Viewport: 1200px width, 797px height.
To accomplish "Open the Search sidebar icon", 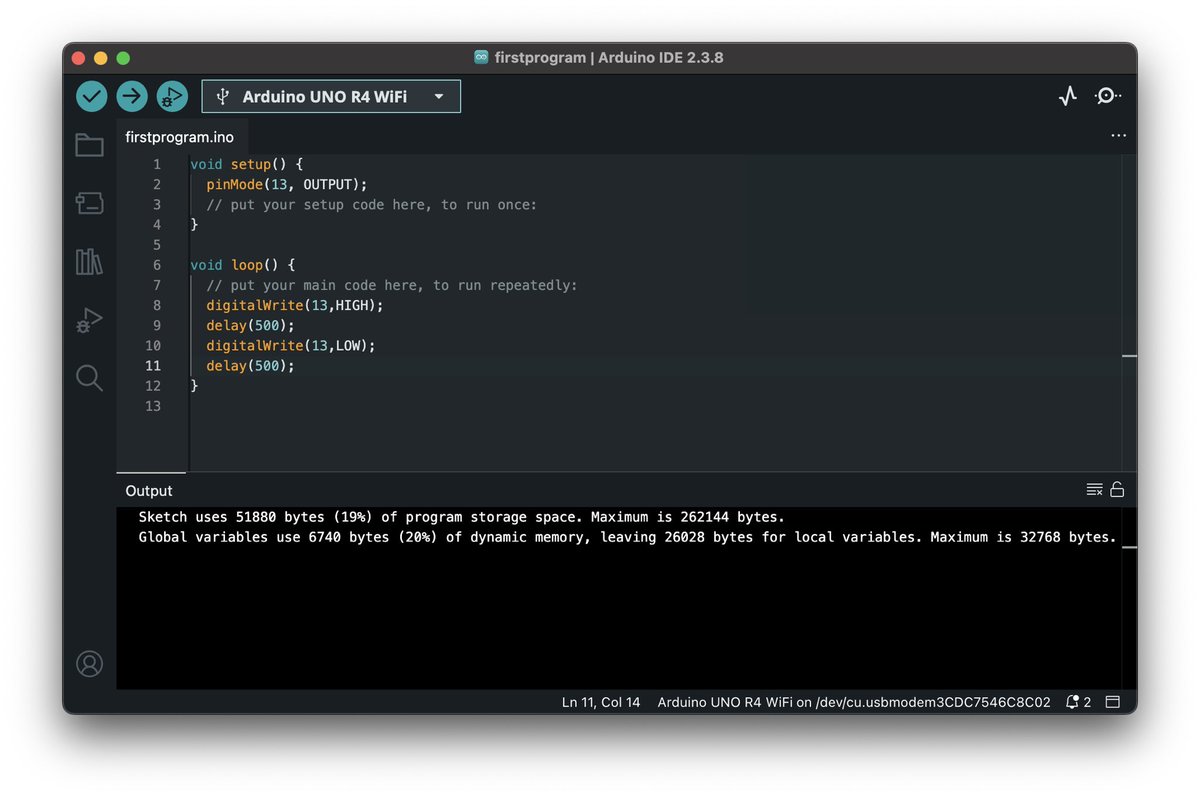I will pyautogui.click(x=89, y=378).
